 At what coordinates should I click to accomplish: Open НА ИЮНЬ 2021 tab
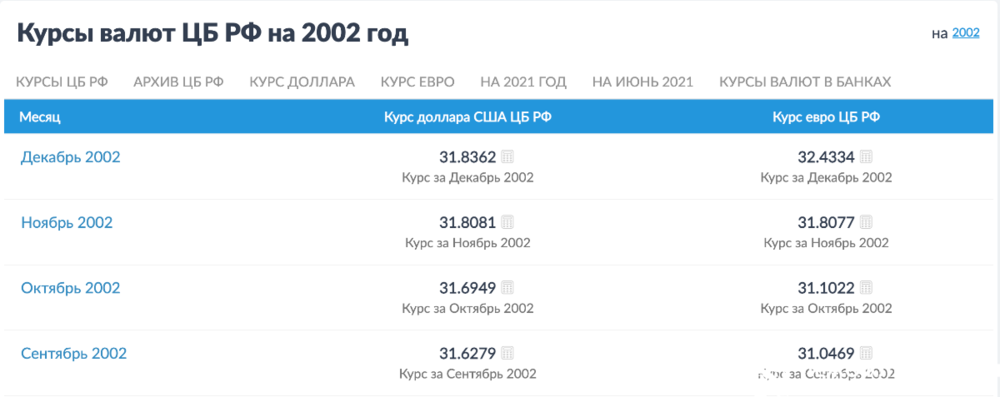[643, 82]
